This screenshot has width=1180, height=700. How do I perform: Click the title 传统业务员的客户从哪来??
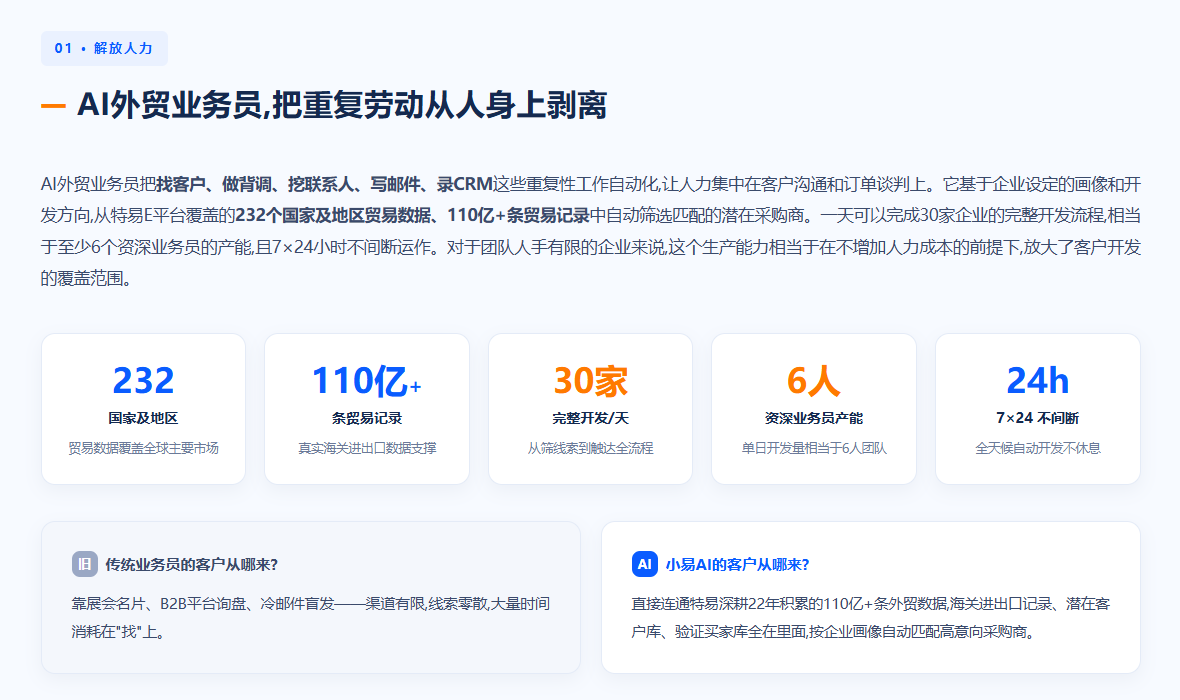[x=192, y=565]
